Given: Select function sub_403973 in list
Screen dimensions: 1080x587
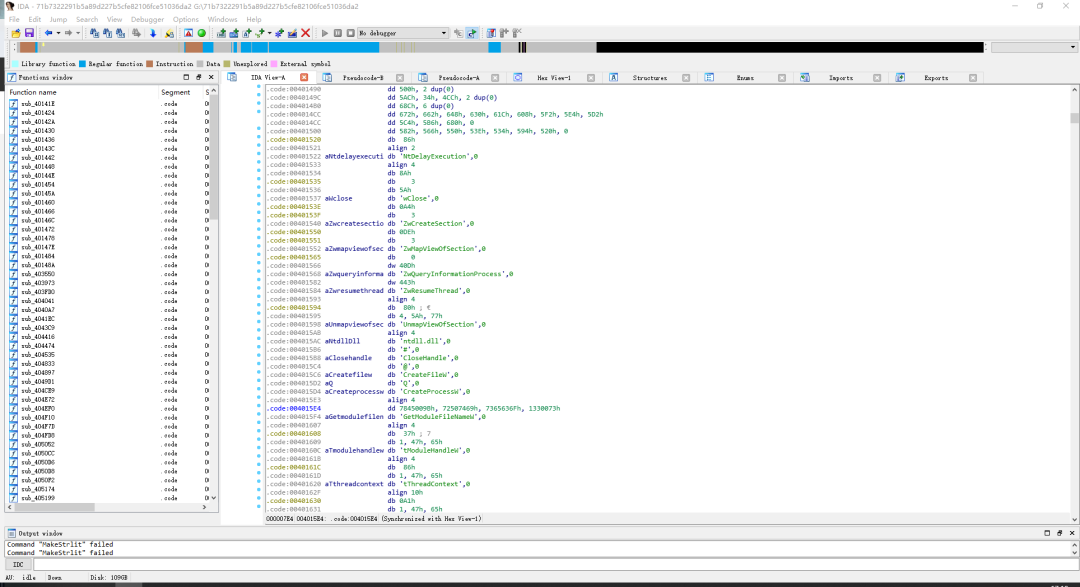Looking at the screenshot, I should point(38,283).
